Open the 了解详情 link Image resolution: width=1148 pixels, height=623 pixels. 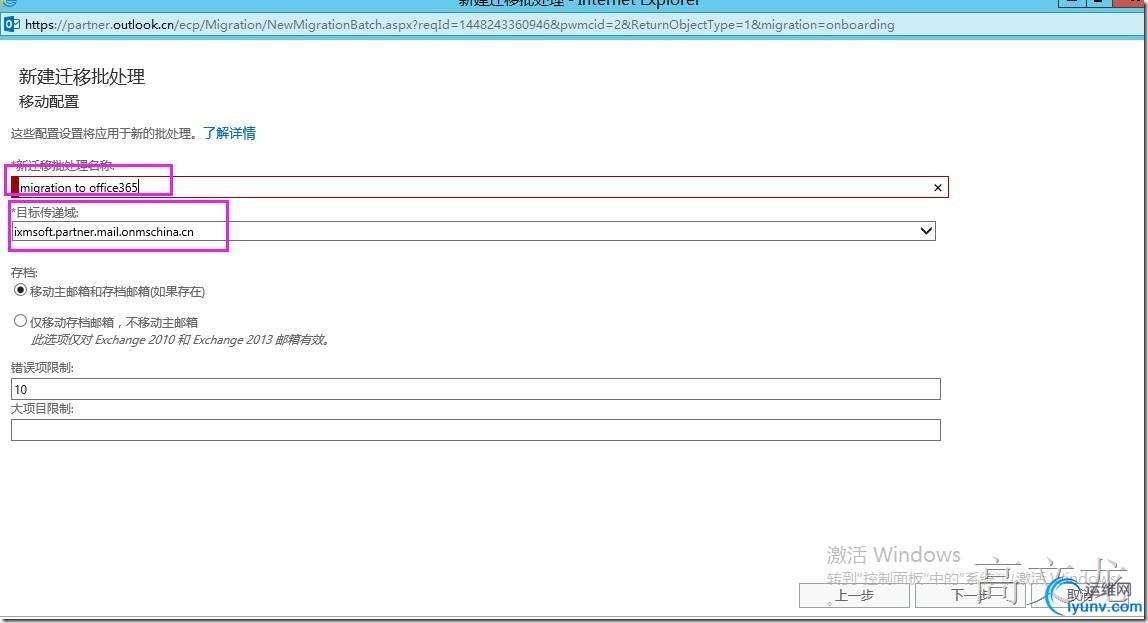click(x=229, y=133)
